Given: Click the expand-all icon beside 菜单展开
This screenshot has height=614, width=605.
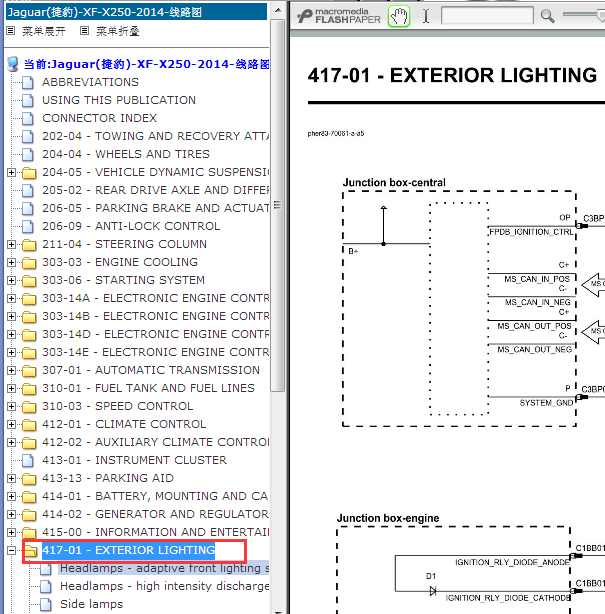Looking at the screenshot, I should [x=11, y=31].
